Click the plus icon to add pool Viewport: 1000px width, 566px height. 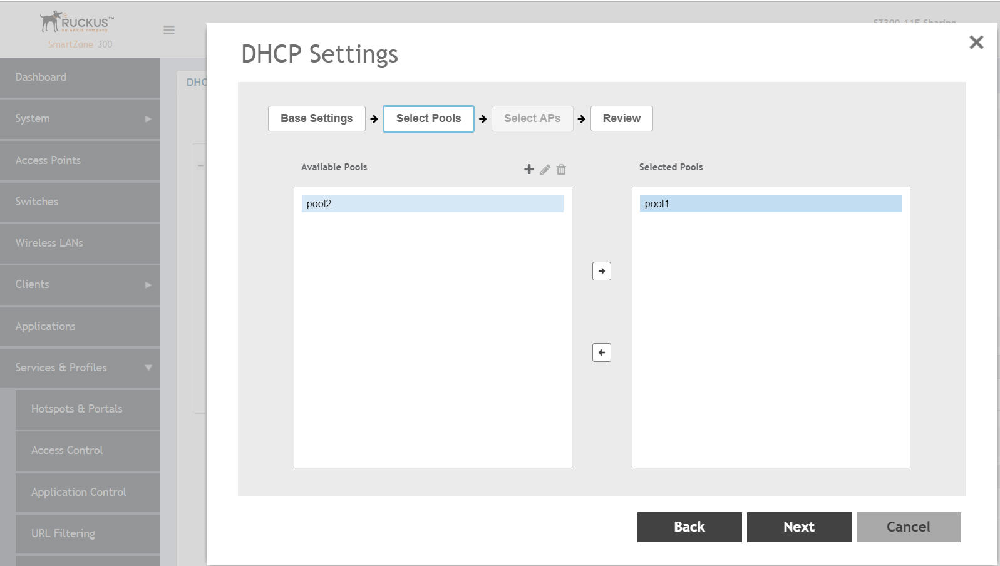[529, 169]
